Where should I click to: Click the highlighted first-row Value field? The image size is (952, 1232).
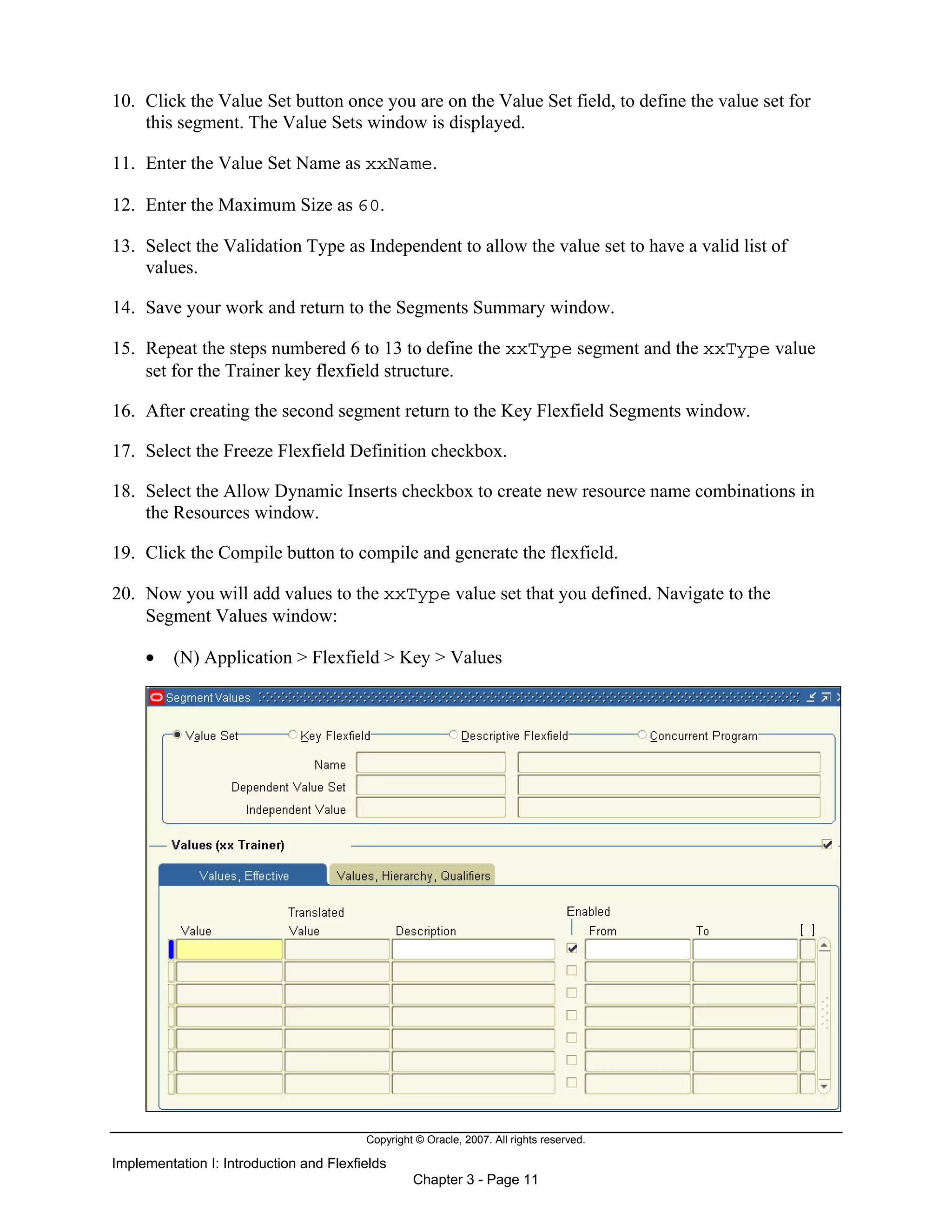click(x=230, y=949)
